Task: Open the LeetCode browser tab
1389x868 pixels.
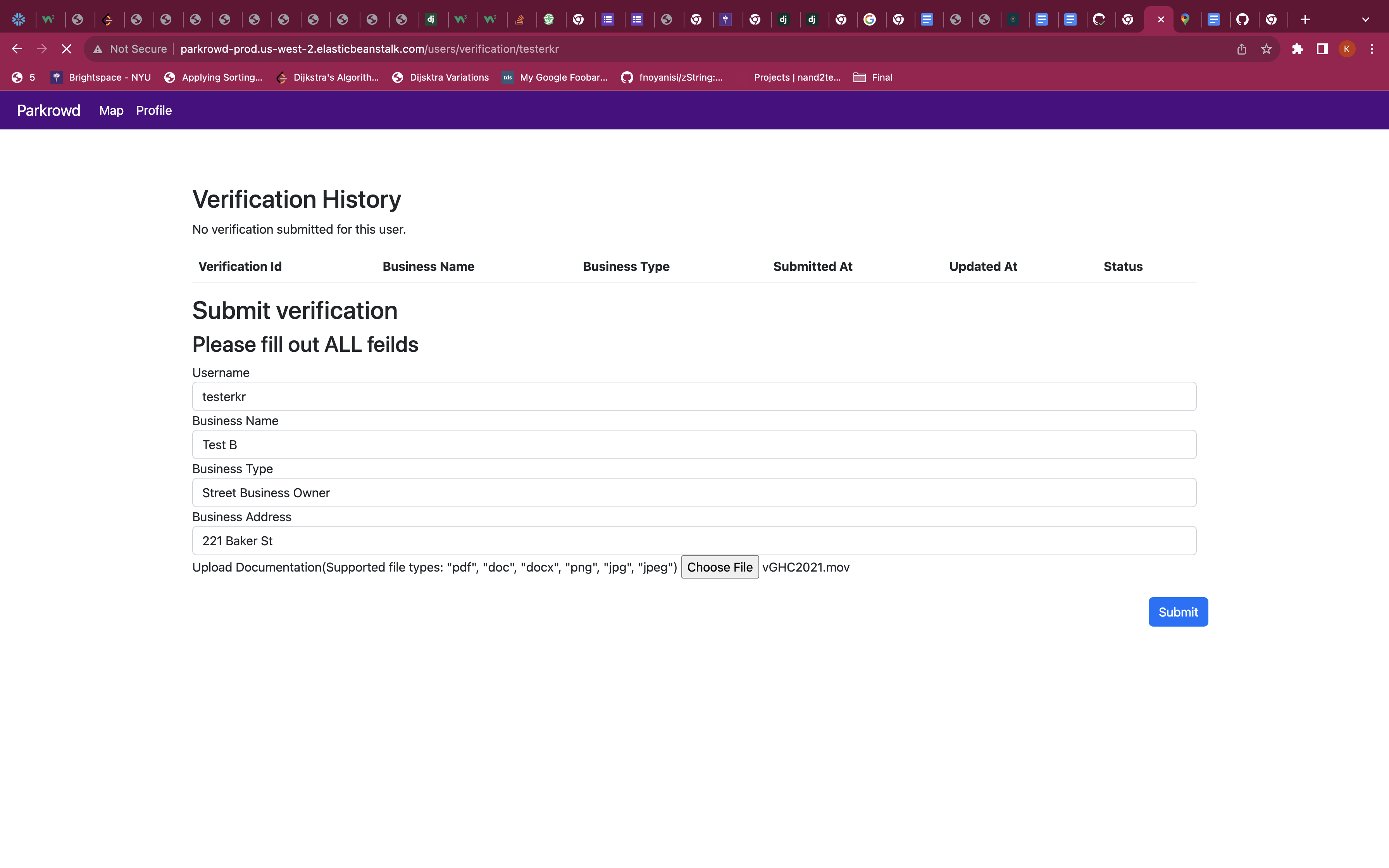Action: [x=109, y=19]
